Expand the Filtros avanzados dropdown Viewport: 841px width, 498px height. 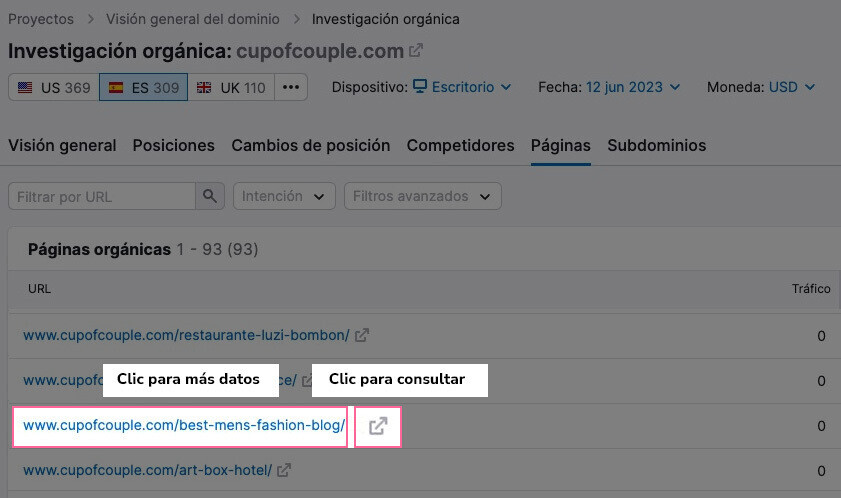point(423,196)
